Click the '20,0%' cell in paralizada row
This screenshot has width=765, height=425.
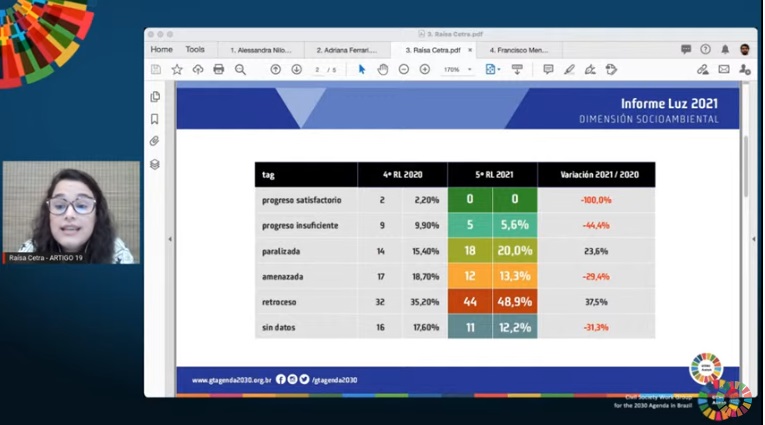click(x=515, y=251)
